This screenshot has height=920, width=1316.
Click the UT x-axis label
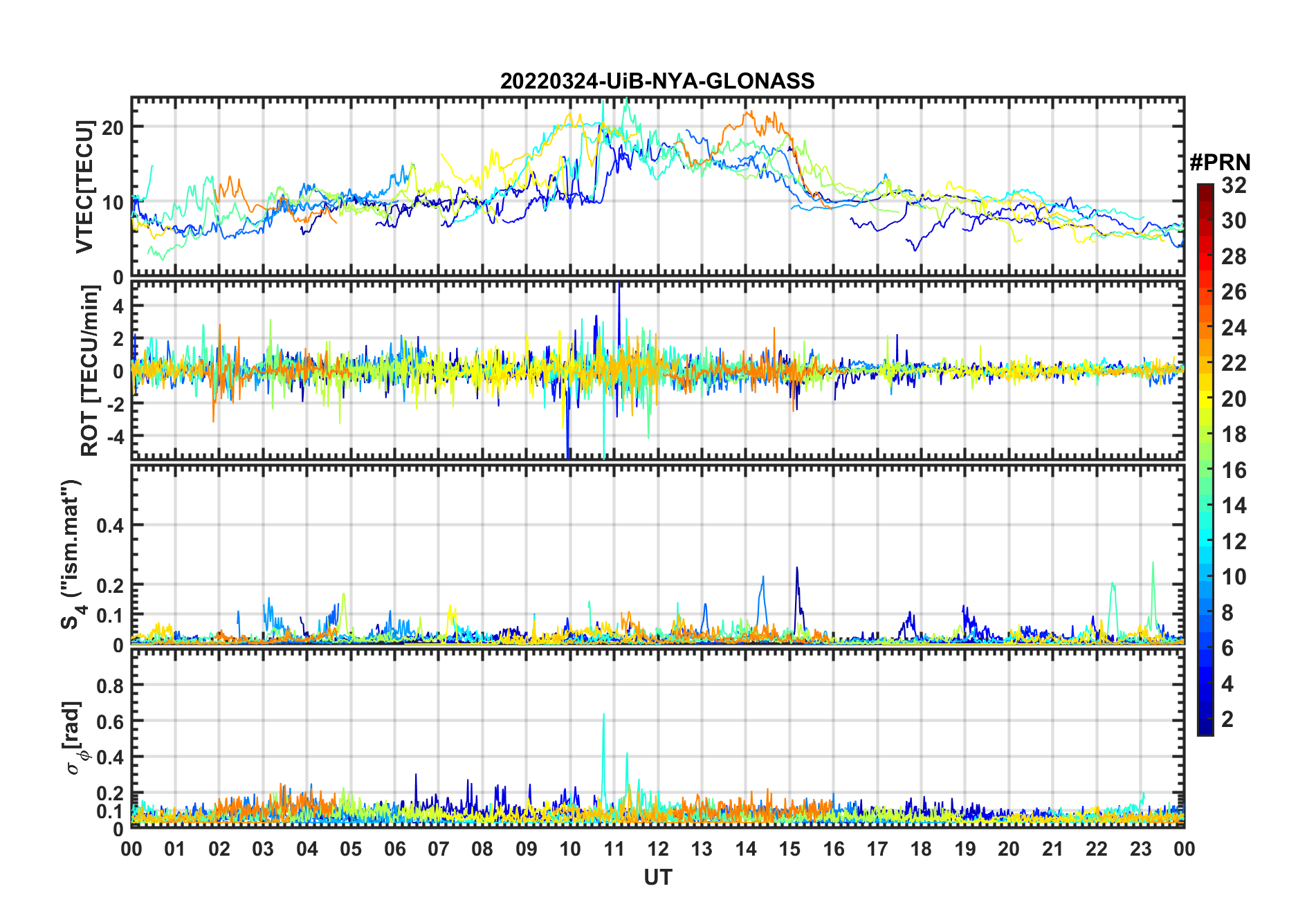click(x=657, y=877)
